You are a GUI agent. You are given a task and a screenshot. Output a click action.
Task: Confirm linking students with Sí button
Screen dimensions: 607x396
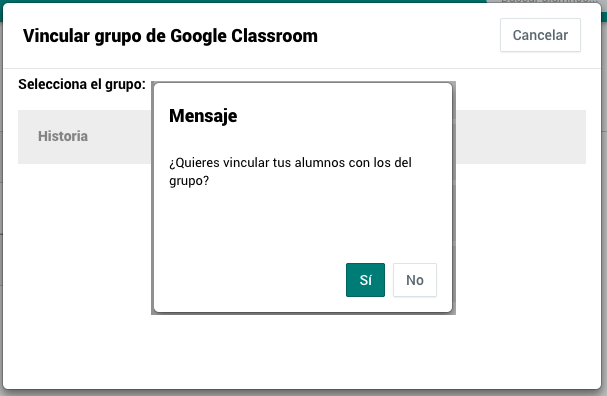tap(365, 280)
